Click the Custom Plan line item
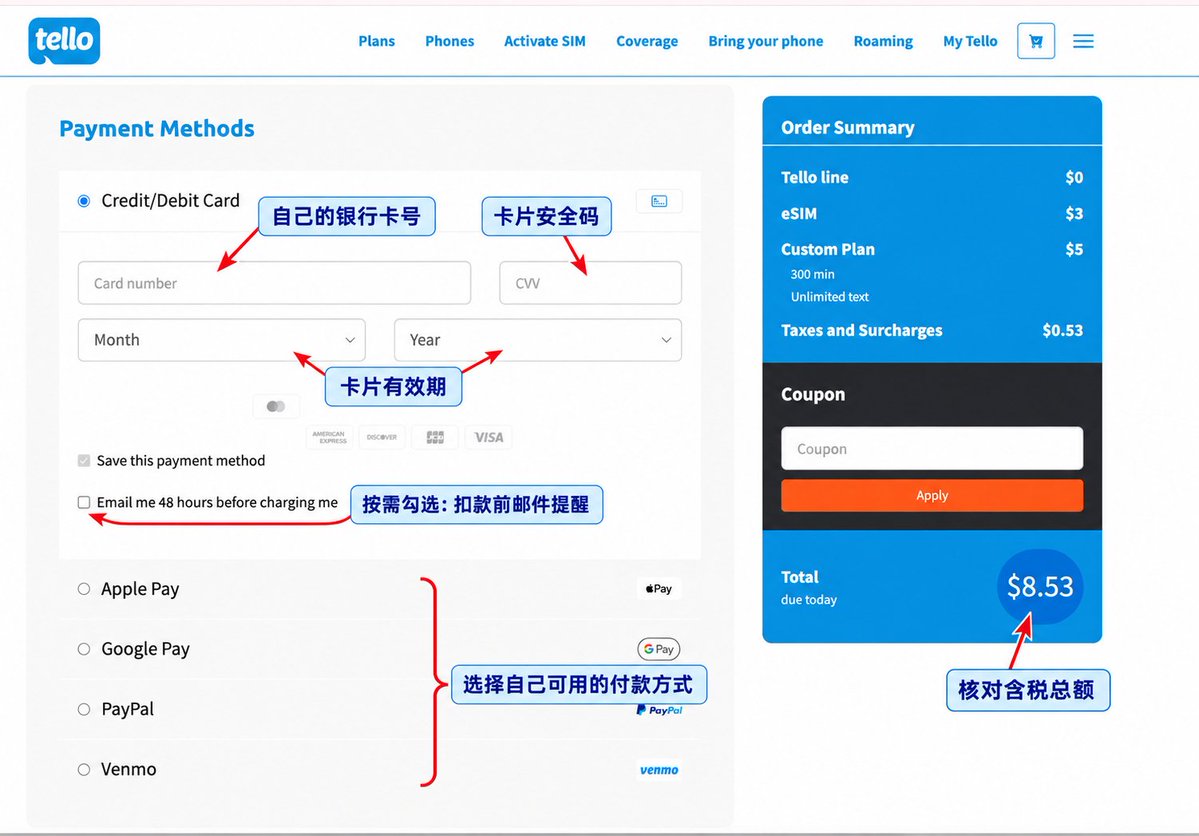 (932, 249)
